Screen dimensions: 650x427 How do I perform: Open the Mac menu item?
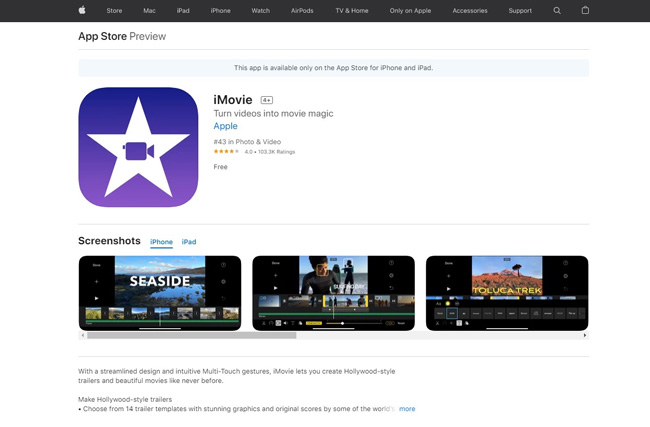point(149,11)
